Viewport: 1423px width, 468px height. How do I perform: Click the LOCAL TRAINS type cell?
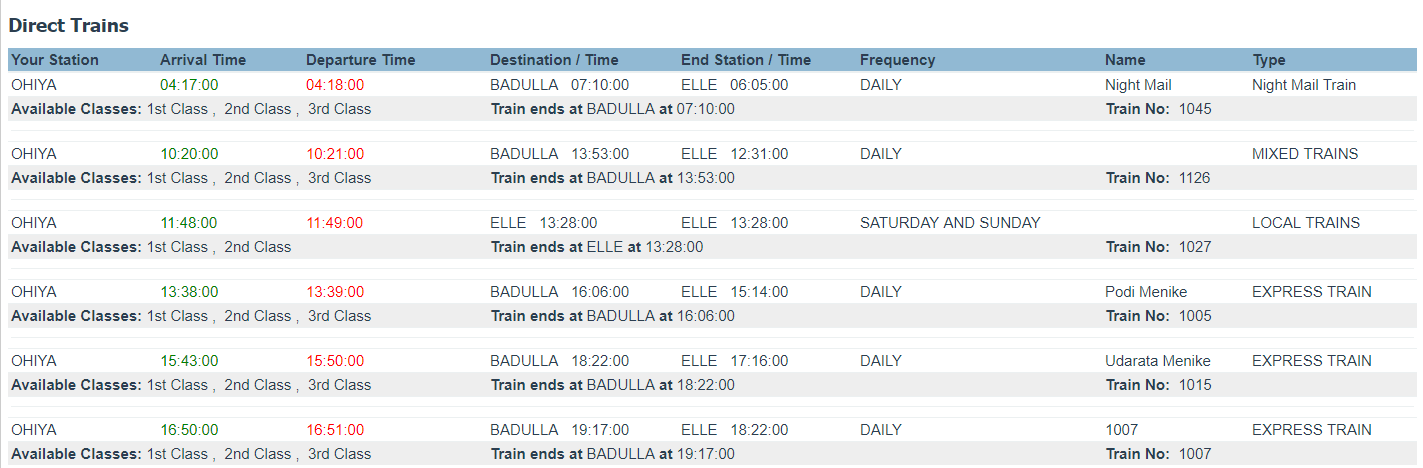tap(1305, 223)
